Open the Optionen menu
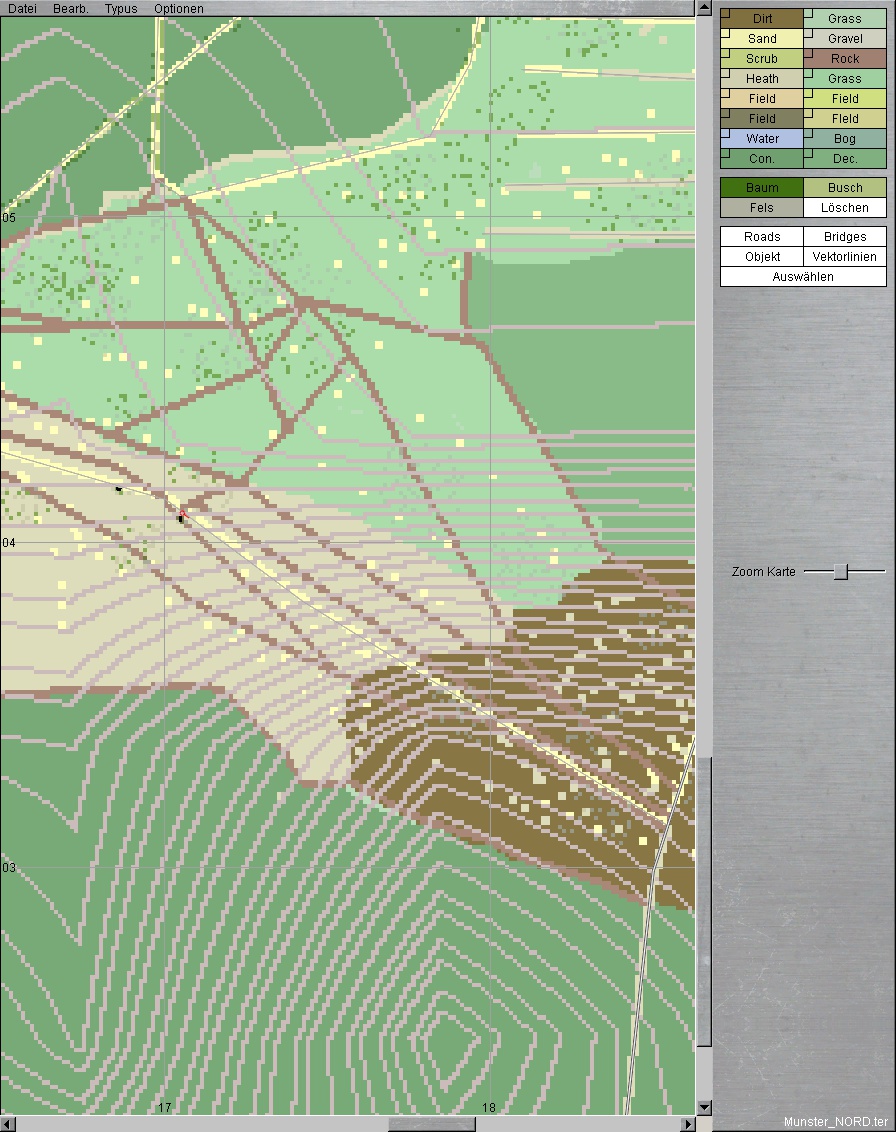Screen dimensions: 896x1132 point(179,8)
